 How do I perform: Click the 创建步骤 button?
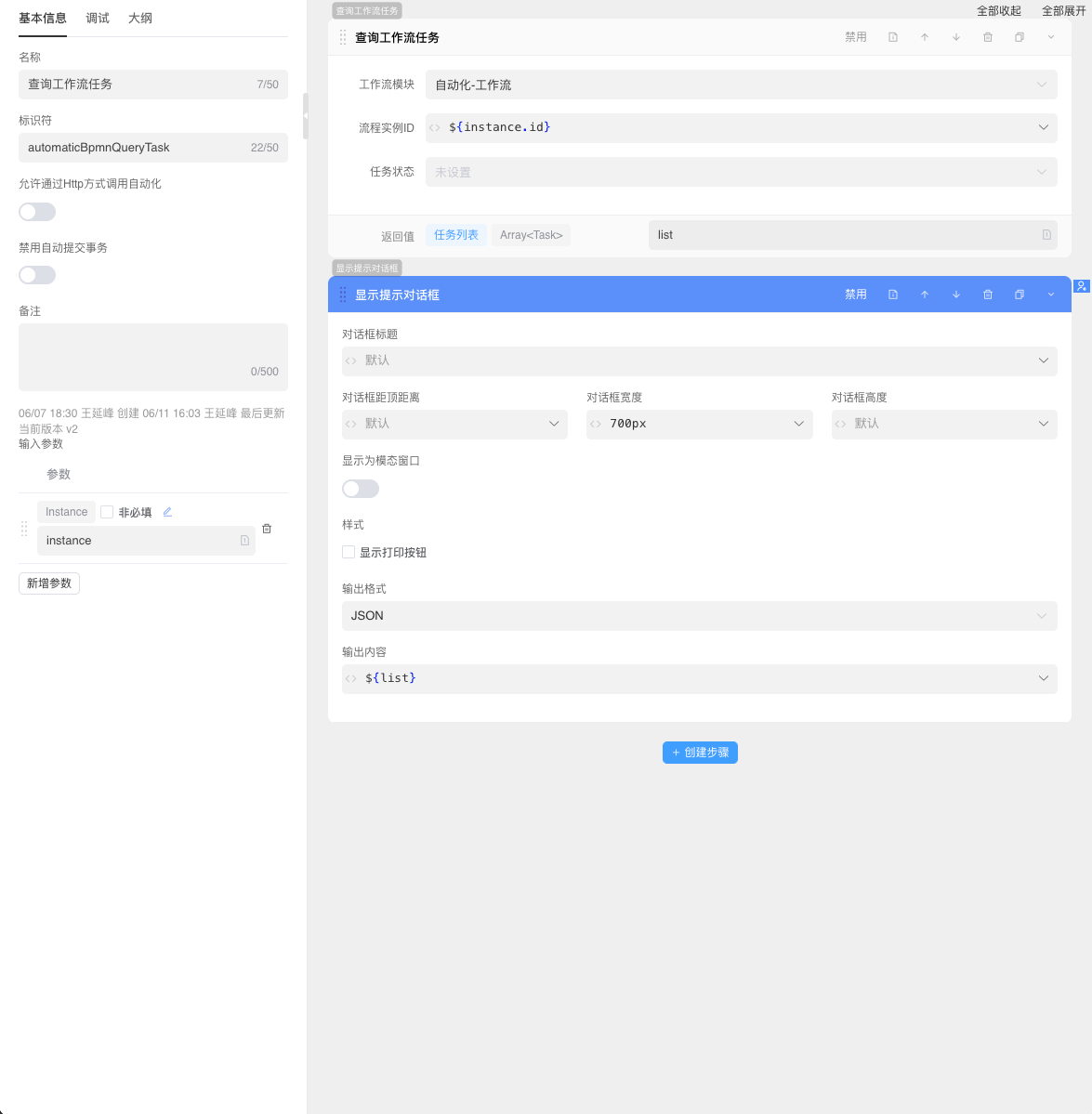click(700, 753)
